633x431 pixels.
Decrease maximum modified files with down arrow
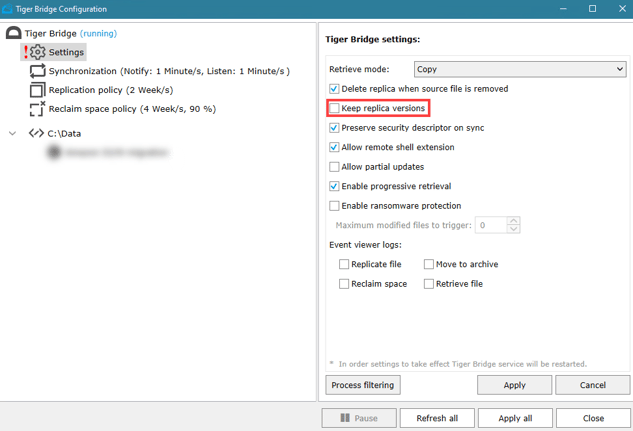(514, 229)
